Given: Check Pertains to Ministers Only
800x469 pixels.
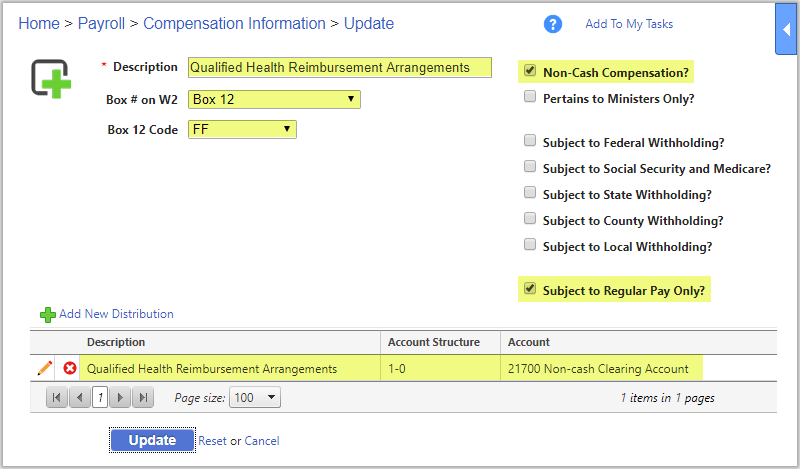Looking at the screenshot, I should [530, 98].
